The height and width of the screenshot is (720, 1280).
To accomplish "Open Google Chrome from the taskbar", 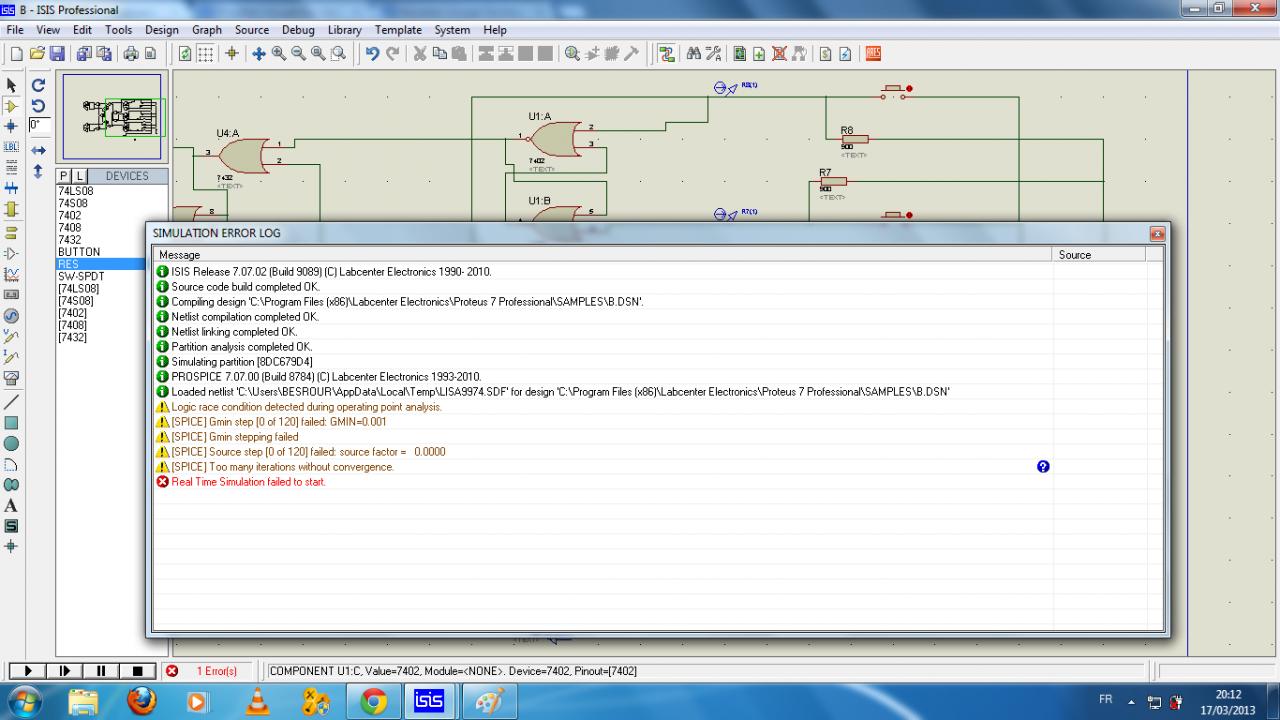I will [374, 702].
